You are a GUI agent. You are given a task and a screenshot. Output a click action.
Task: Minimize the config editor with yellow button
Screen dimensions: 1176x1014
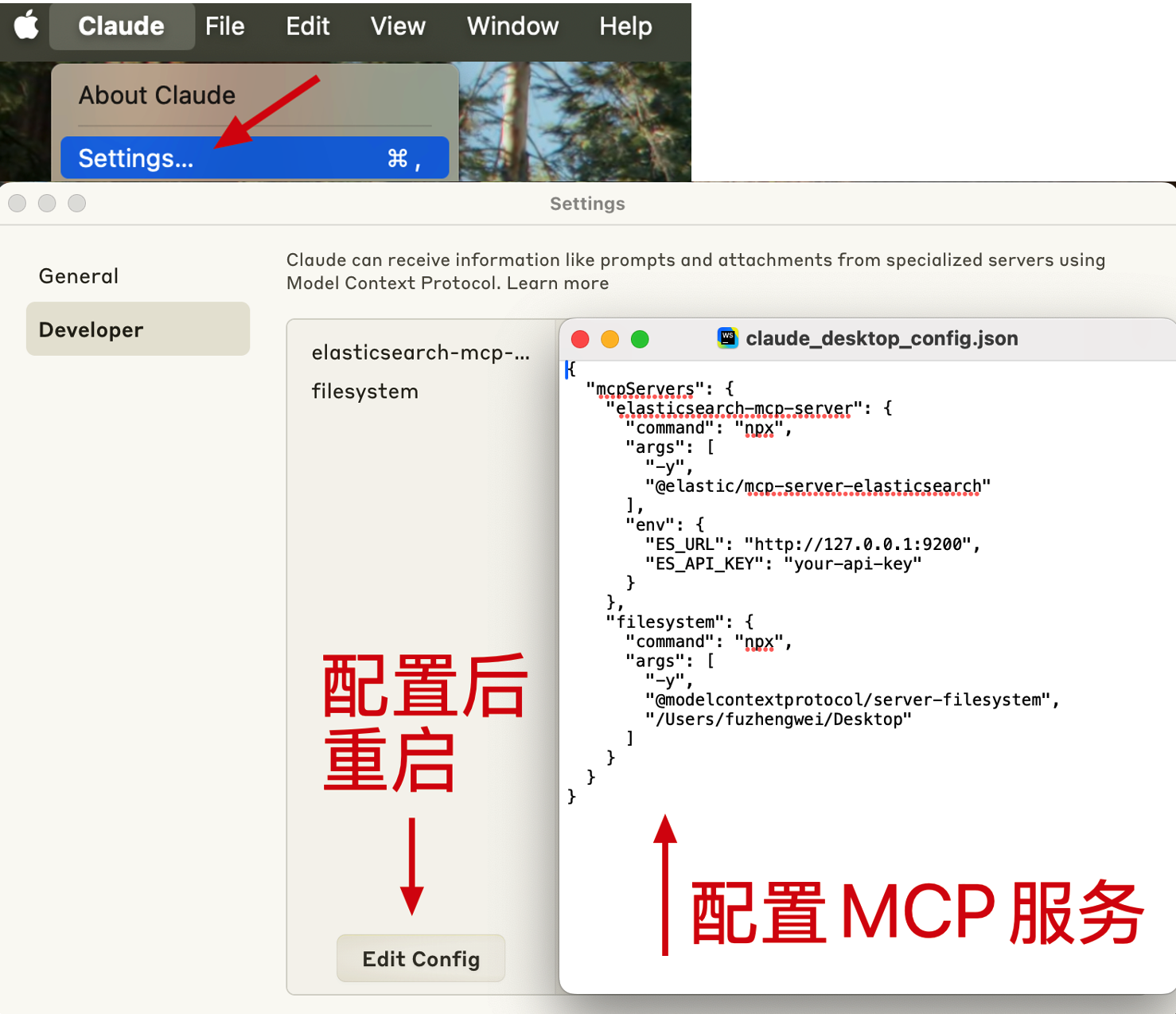tap(609, 340)
